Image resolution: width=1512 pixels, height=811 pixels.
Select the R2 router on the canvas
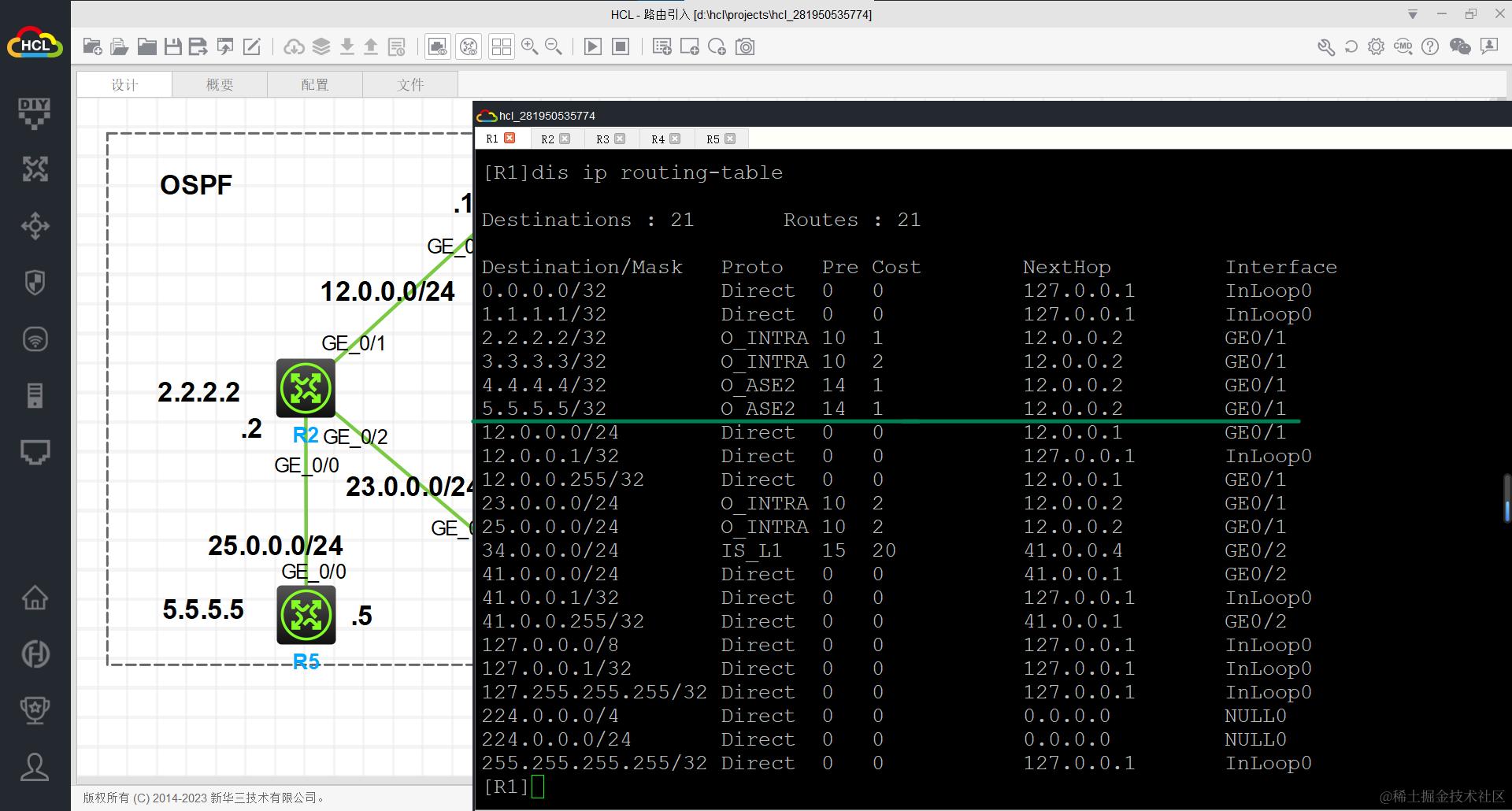(306, 388)
